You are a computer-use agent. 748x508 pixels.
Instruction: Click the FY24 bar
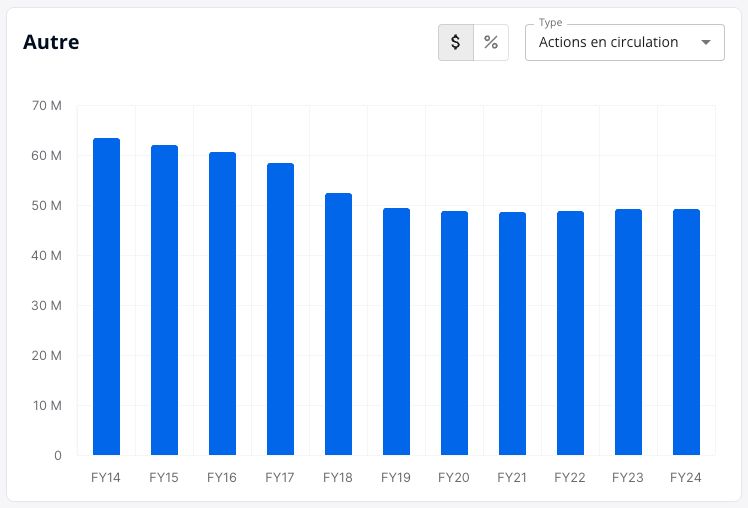(x=686, y=332)
